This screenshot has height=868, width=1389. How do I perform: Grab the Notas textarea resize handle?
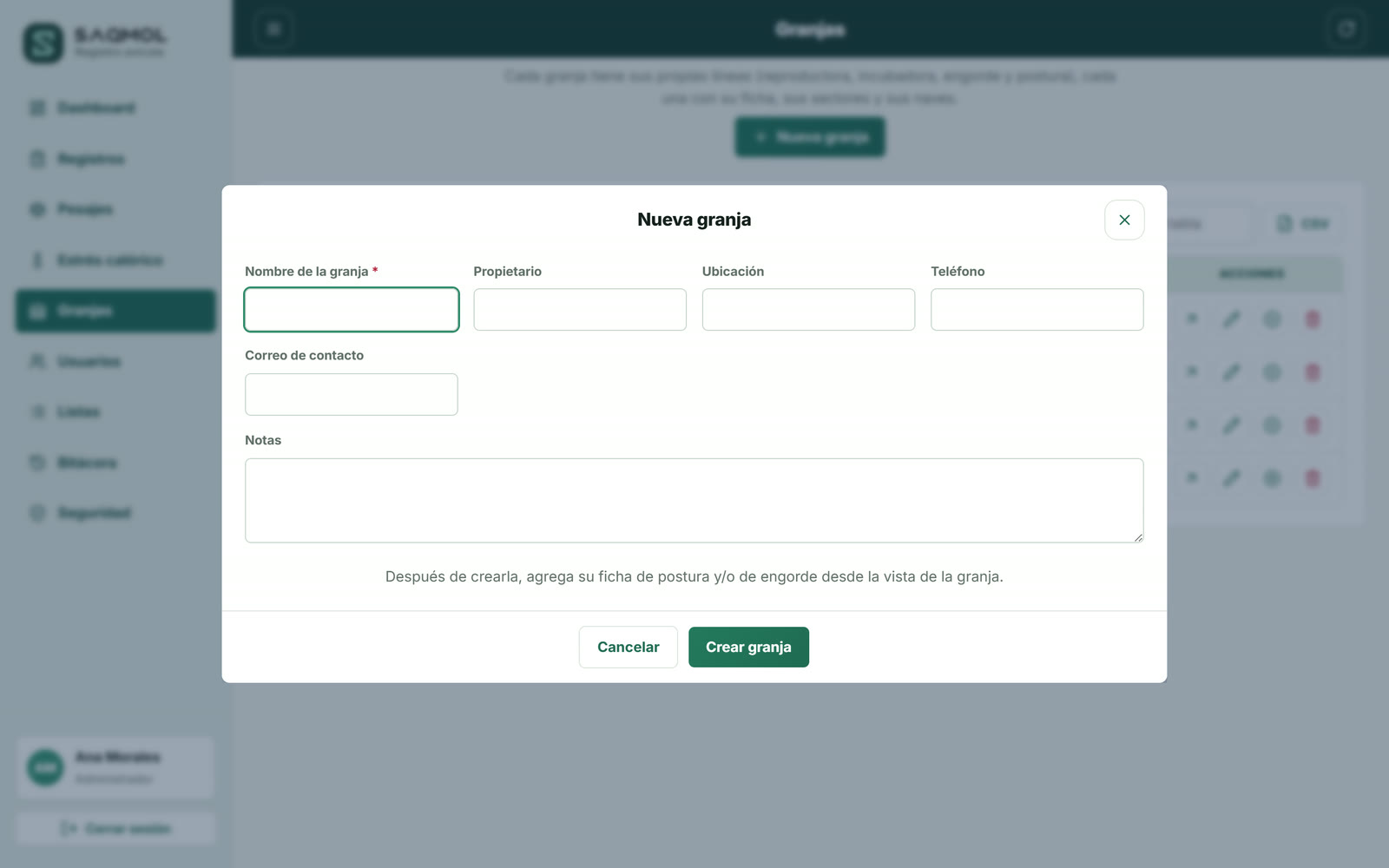(1138, 537)
